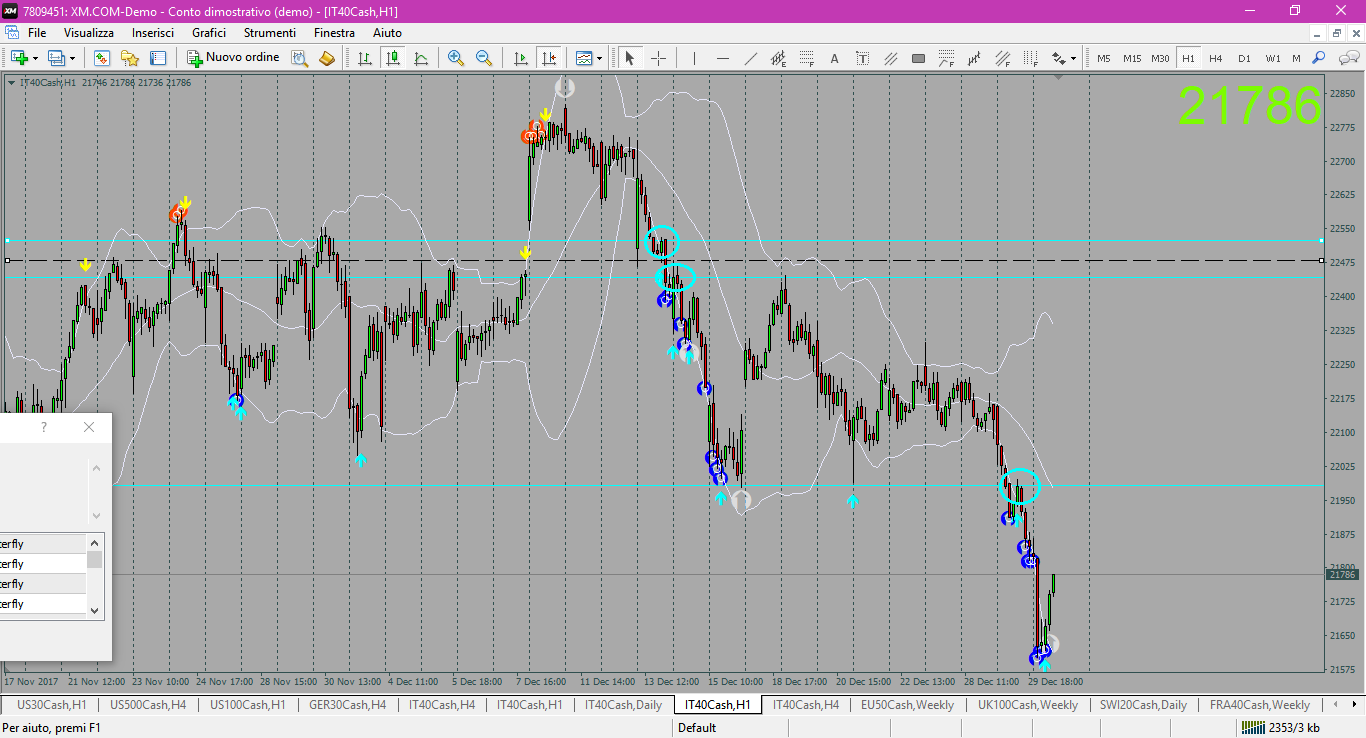The height and width of the screenshot is (738, 1366).
Task: Open the MetaEditor book icon
Action: coord(327,58)
